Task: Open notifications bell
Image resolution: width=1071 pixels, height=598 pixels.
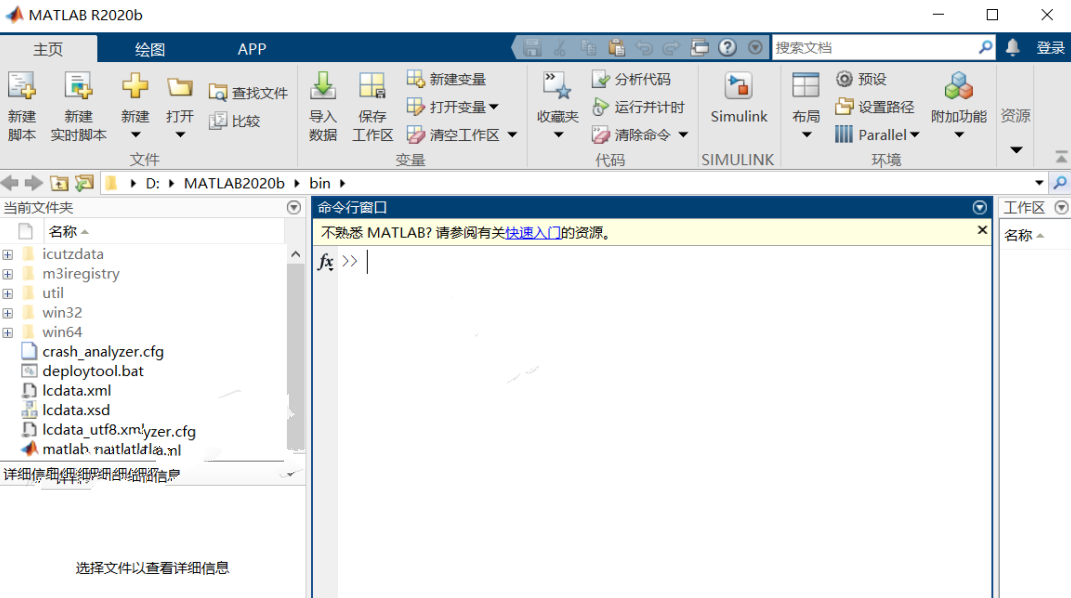Action: [x=1013, y=48]
